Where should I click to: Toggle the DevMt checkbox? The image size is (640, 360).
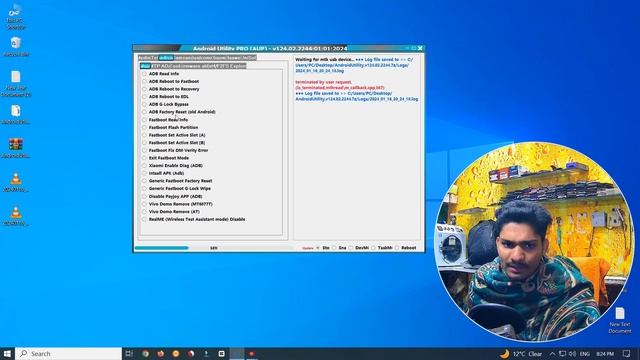(351, 248)
